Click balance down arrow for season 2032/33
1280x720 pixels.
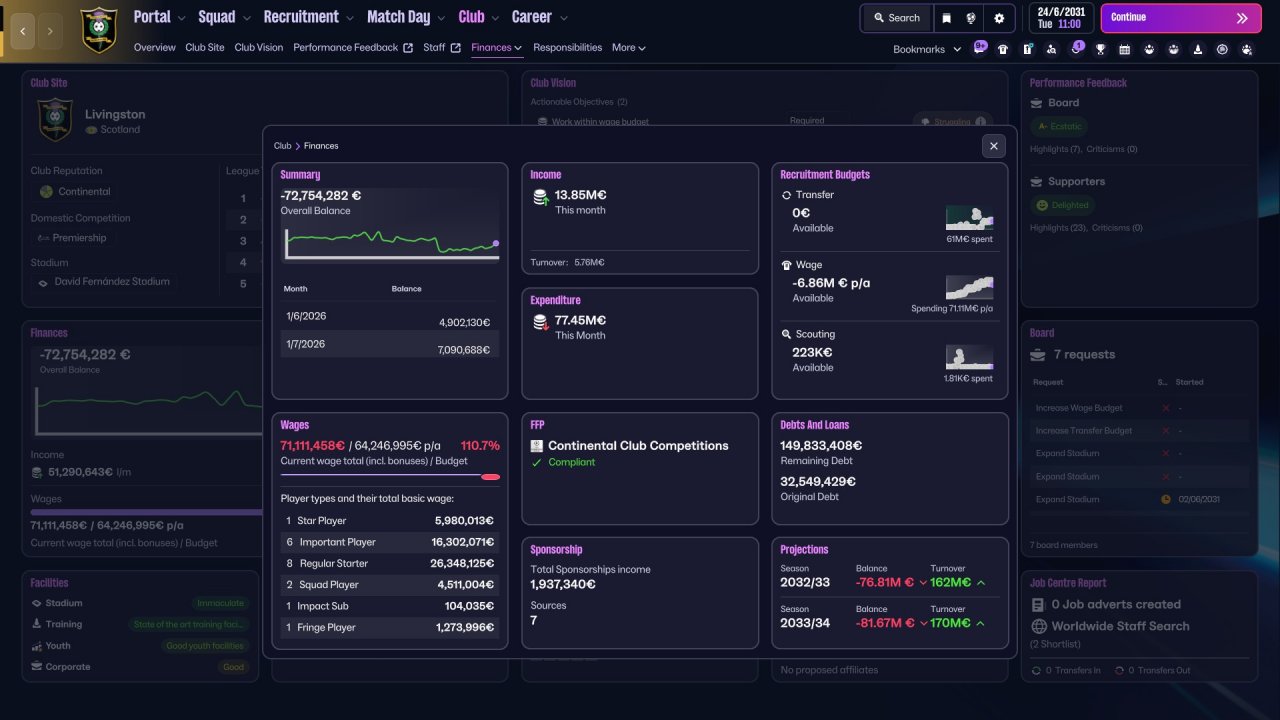[923, 583]
